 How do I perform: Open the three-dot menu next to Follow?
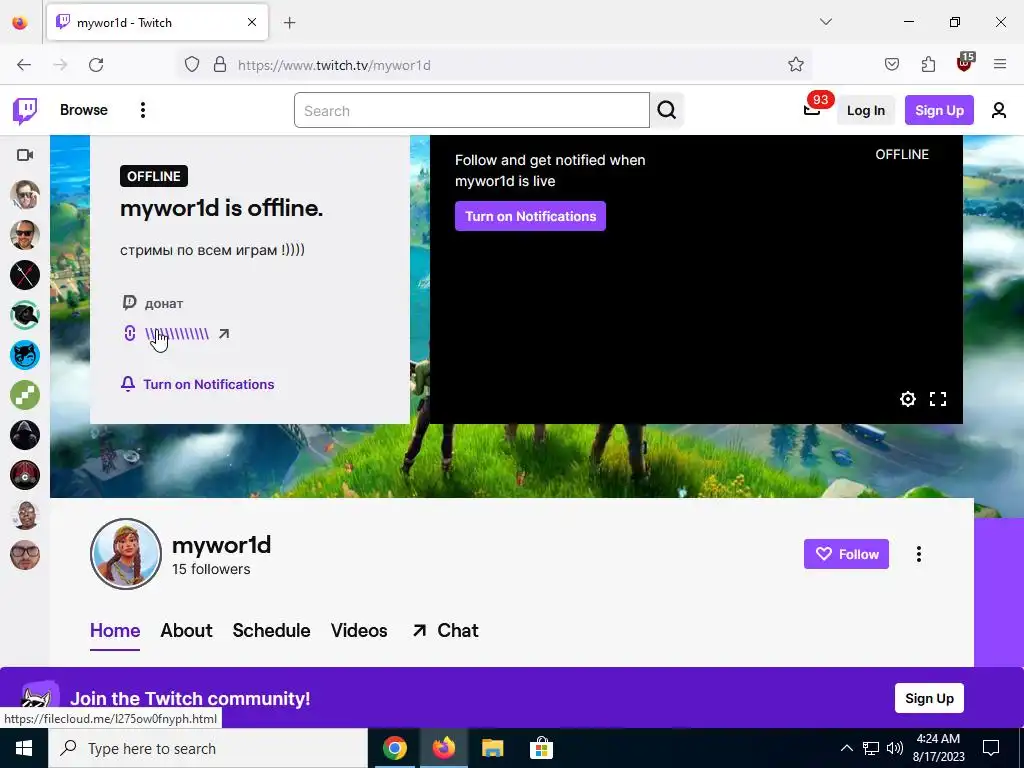[919, 554]
